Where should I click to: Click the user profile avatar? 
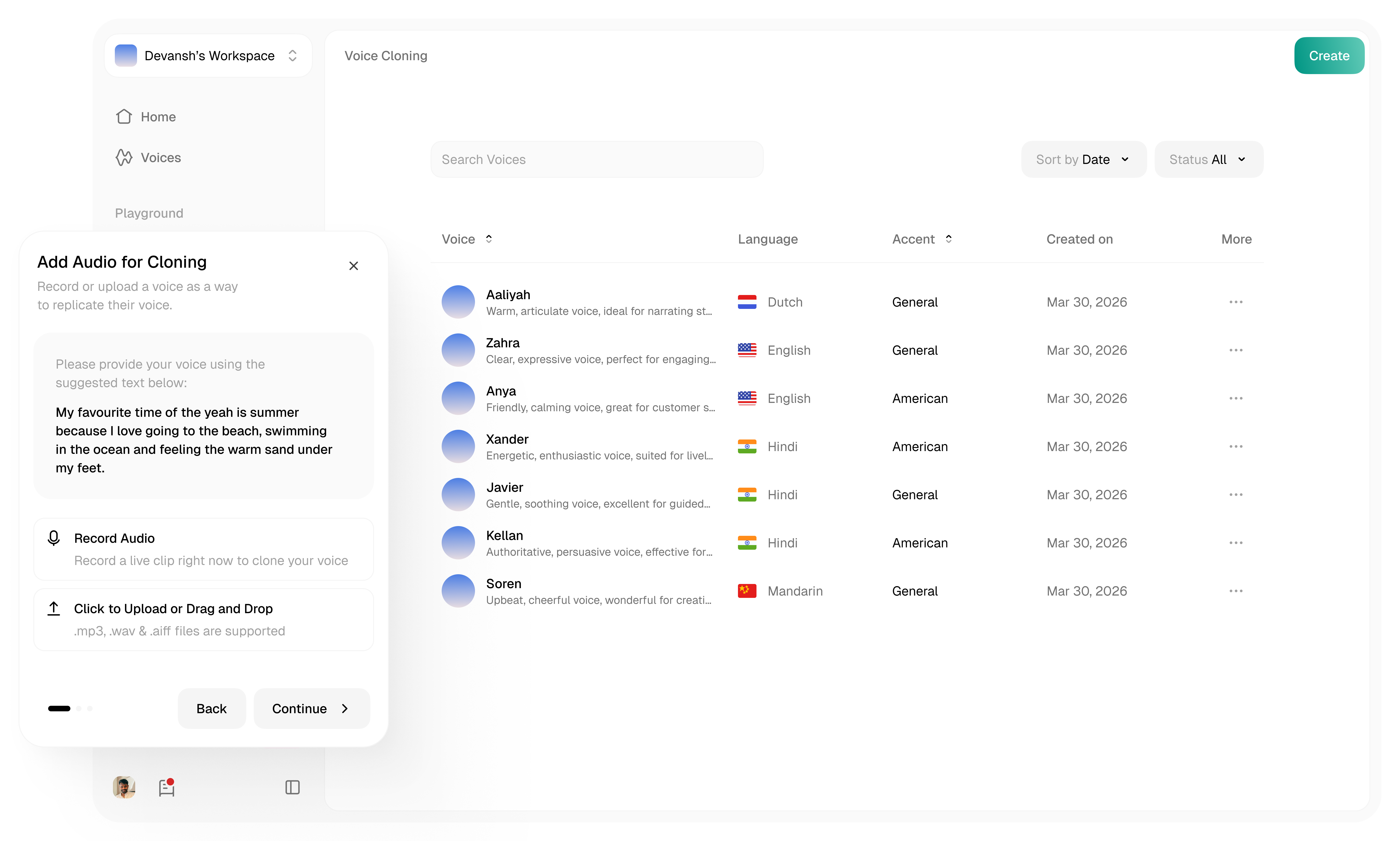pos(124,787)
